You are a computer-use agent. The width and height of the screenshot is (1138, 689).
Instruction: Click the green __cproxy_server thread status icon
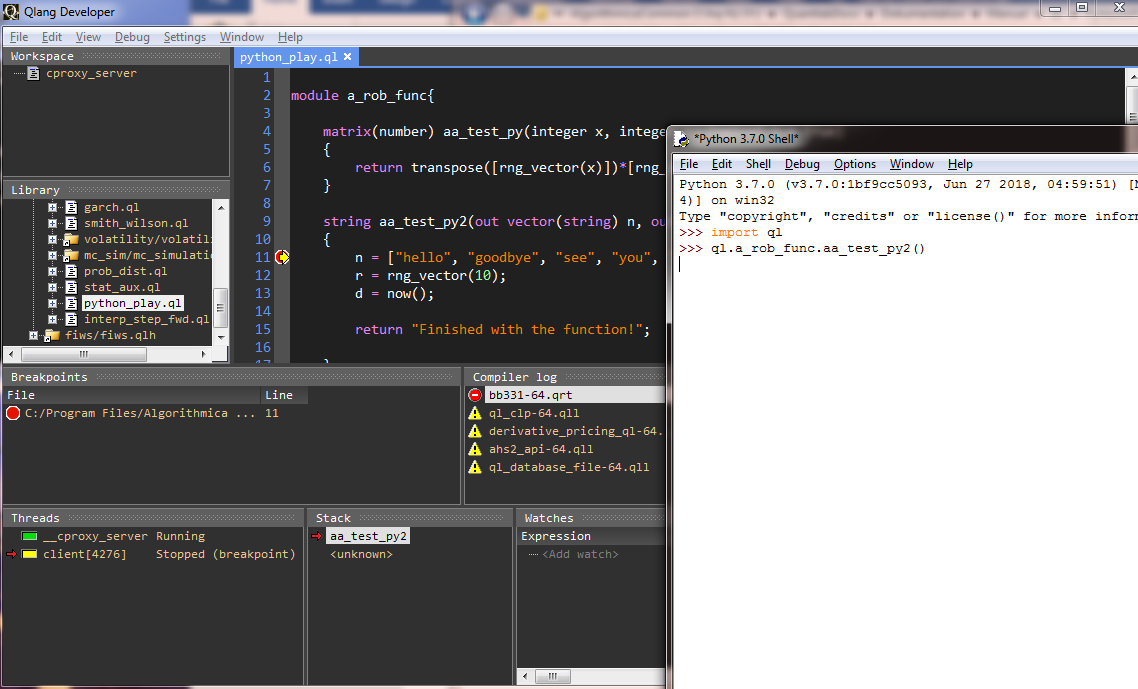click(x=30, y=537)
